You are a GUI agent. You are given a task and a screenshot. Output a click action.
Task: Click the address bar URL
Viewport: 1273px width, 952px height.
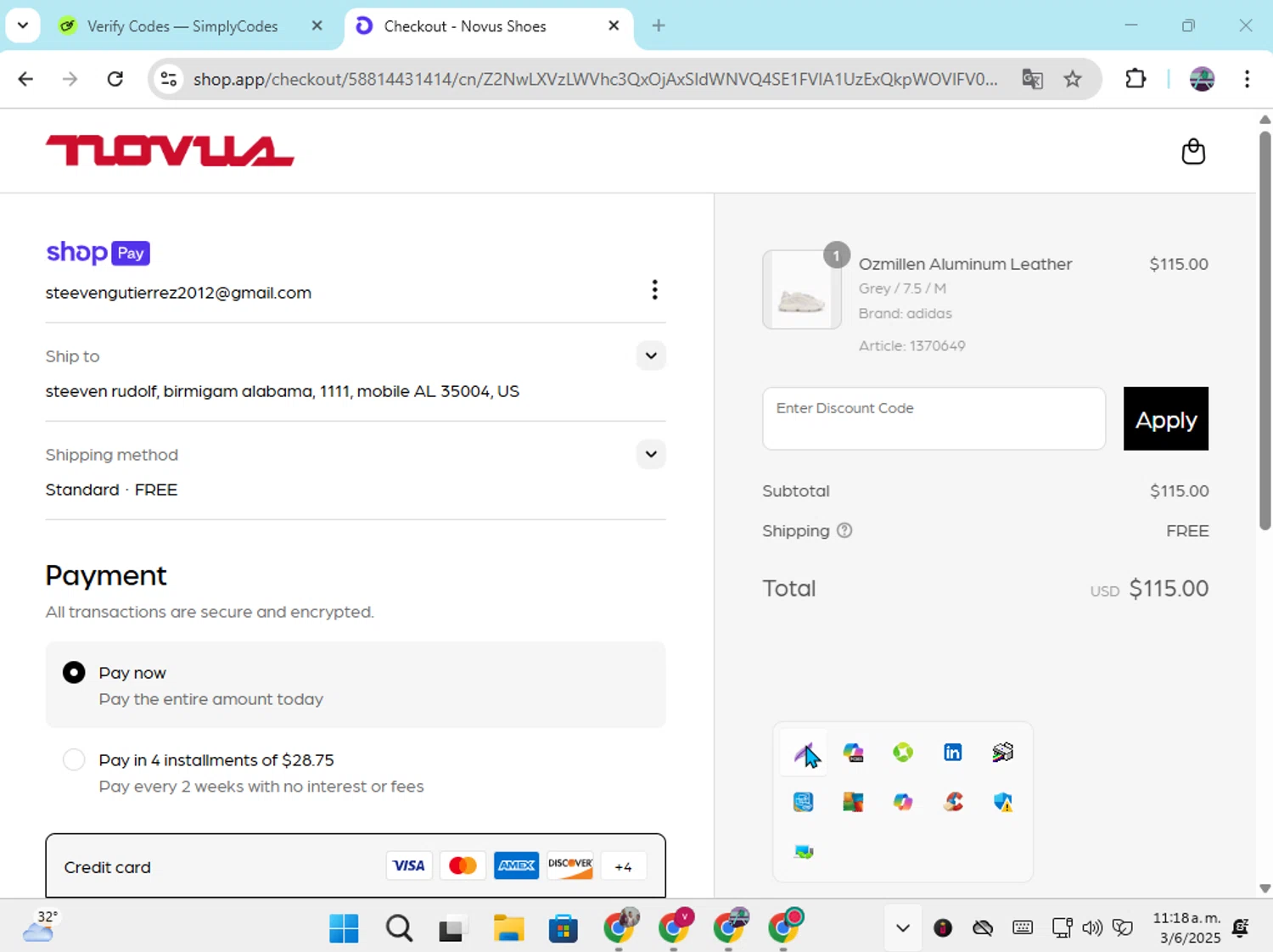[595, 79]
